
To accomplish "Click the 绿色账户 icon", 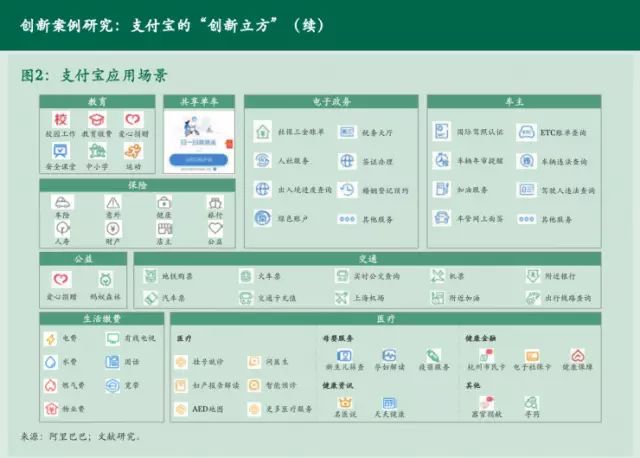I will tap(262, 218).
